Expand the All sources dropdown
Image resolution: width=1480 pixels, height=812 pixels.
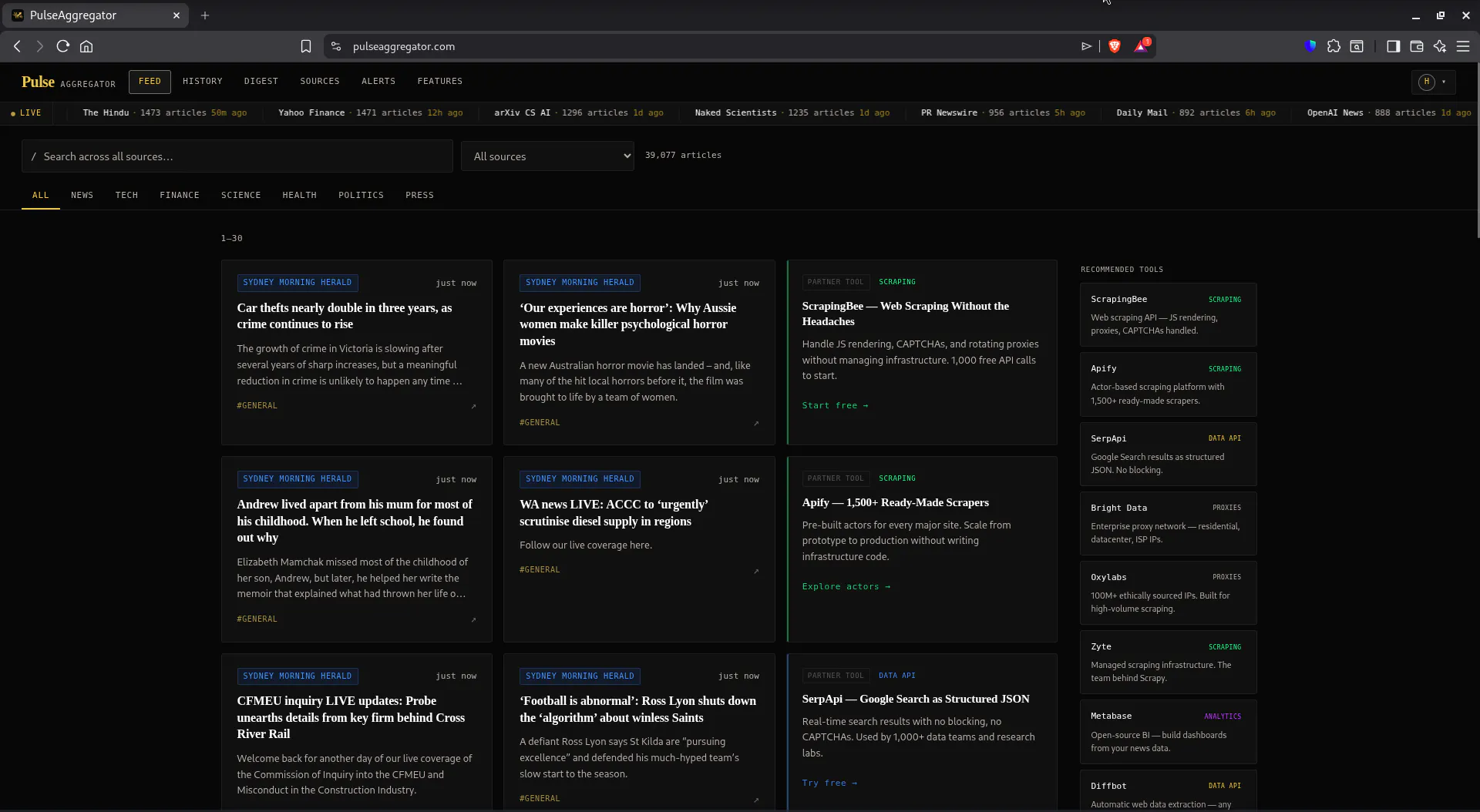click(547, 156)
